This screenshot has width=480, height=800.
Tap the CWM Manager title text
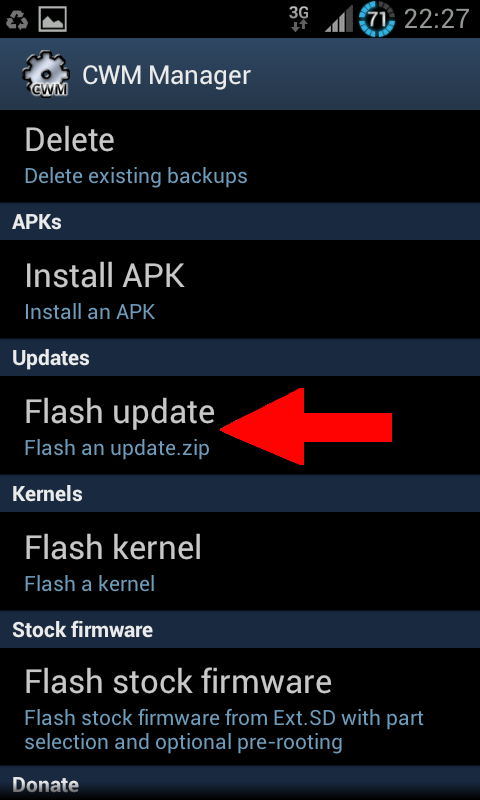(166, 76)
